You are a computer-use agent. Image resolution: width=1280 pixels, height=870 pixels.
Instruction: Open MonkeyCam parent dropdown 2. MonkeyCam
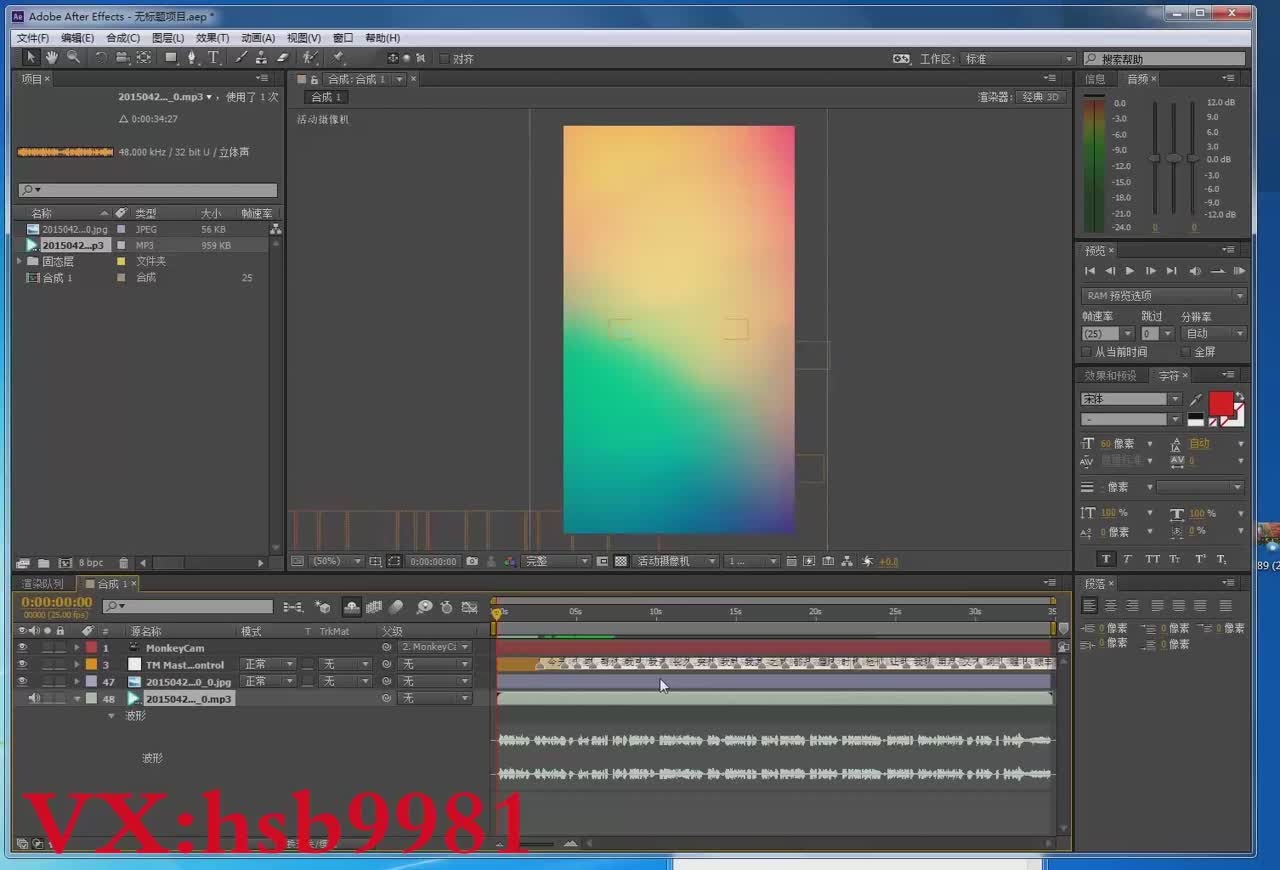pyautogui.click(x=434, y=648)
